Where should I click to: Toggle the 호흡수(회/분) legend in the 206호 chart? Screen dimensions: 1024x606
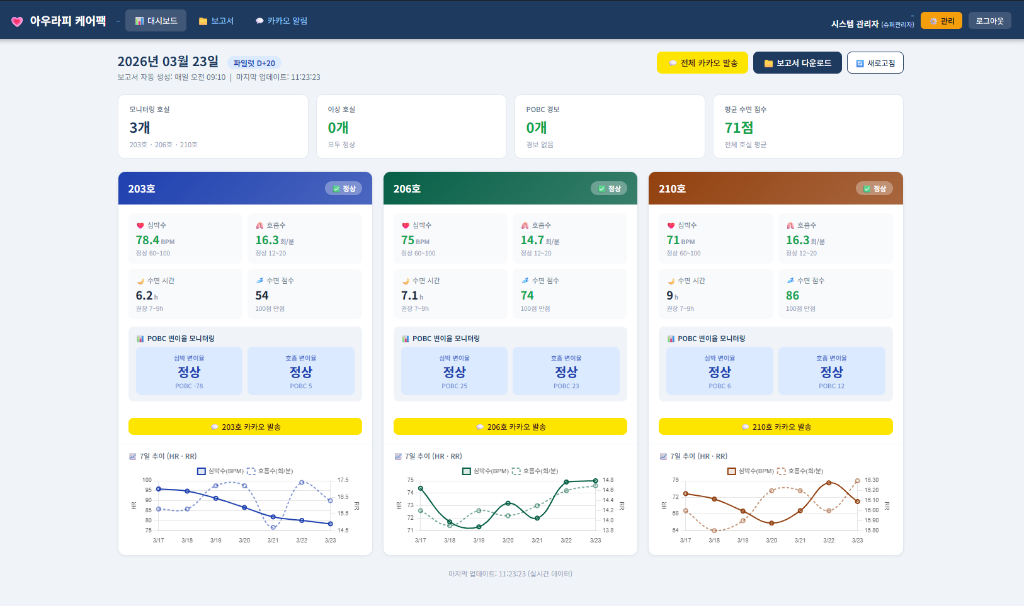point(539,470)
